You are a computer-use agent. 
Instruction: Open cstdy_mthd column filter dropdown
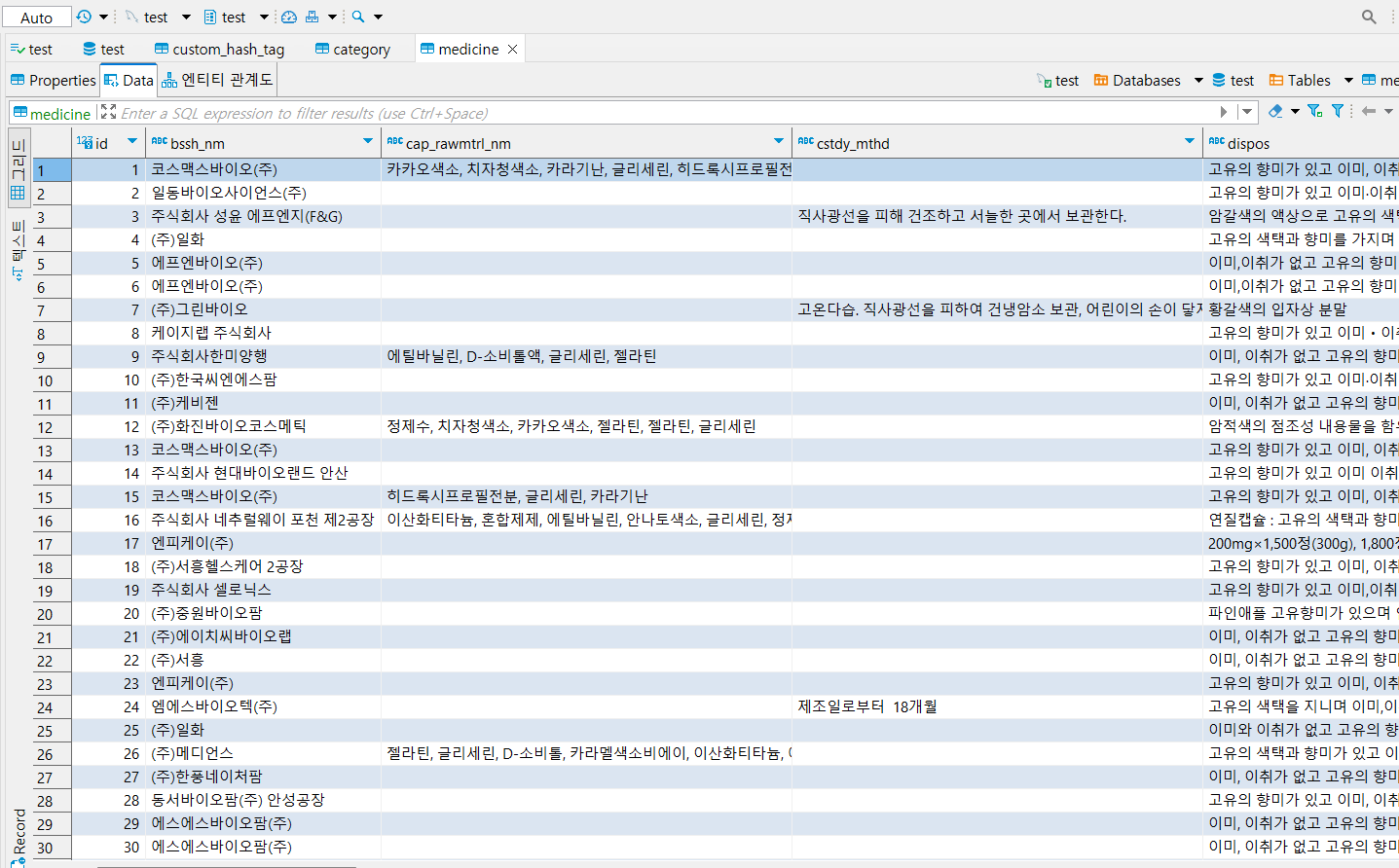point(1190,141)
